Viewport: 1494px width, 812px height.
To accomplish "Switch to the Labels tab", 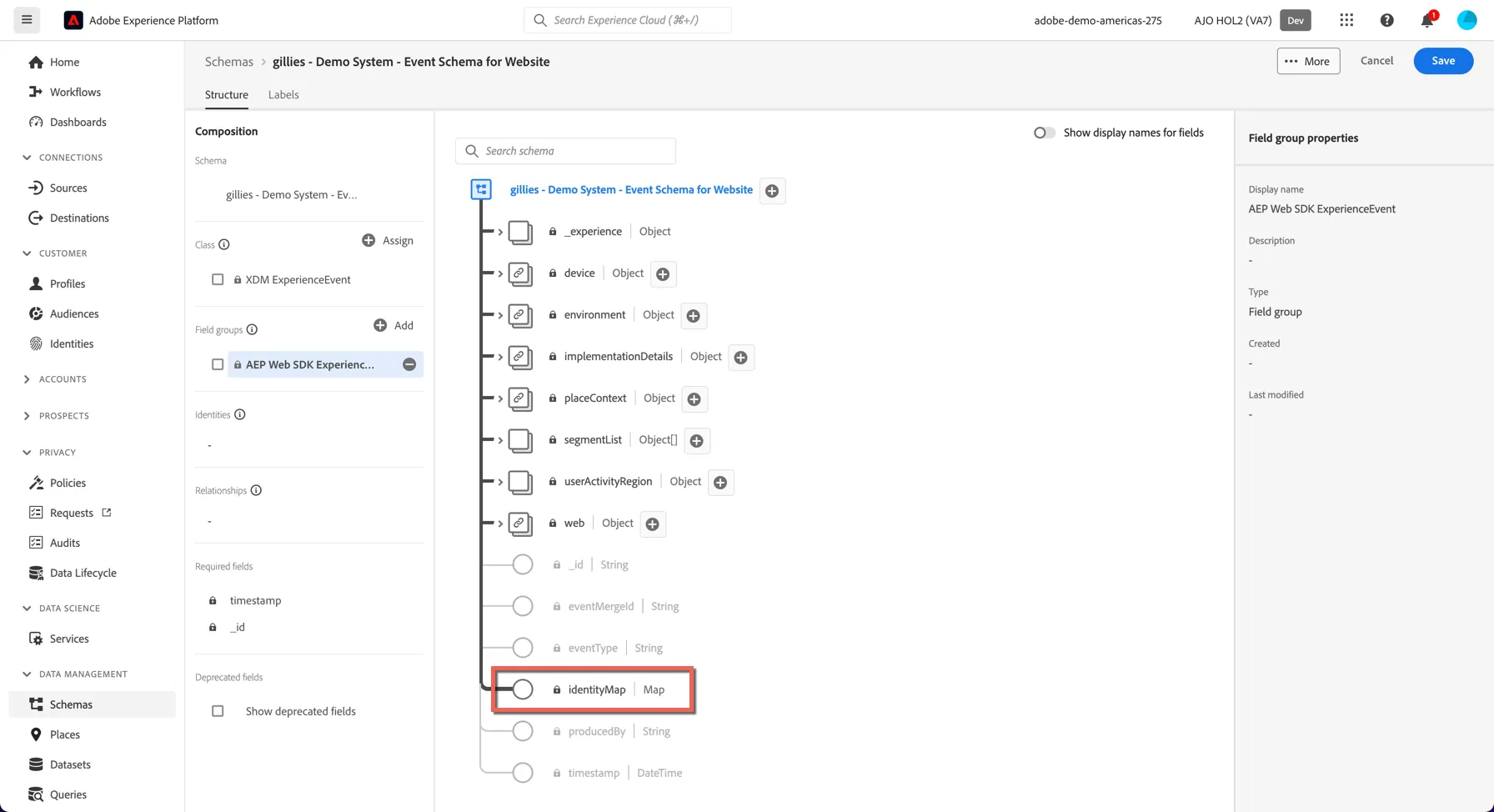I will (283, 94).
